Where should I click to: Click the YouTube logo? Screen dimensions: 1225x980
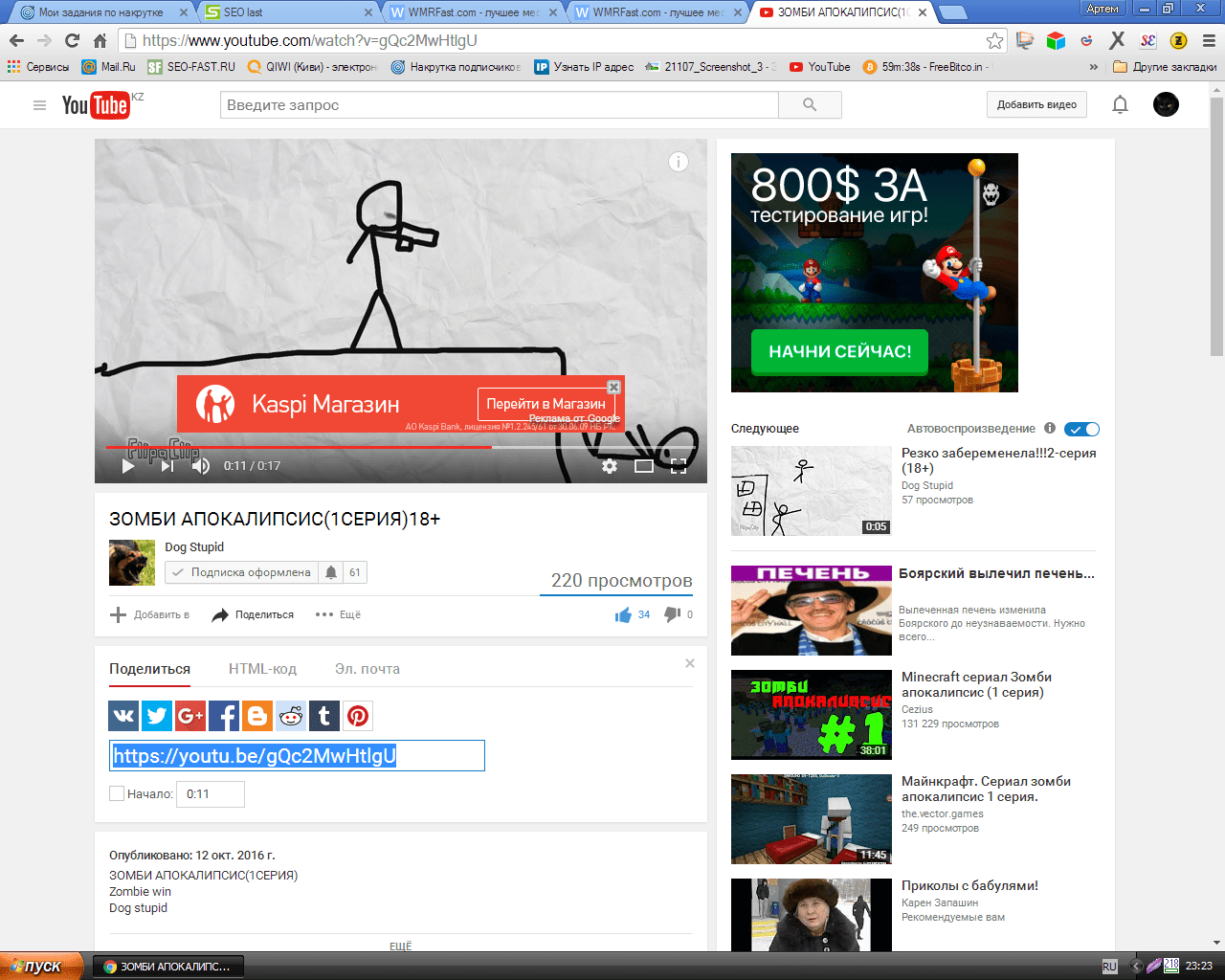(96, 105)
